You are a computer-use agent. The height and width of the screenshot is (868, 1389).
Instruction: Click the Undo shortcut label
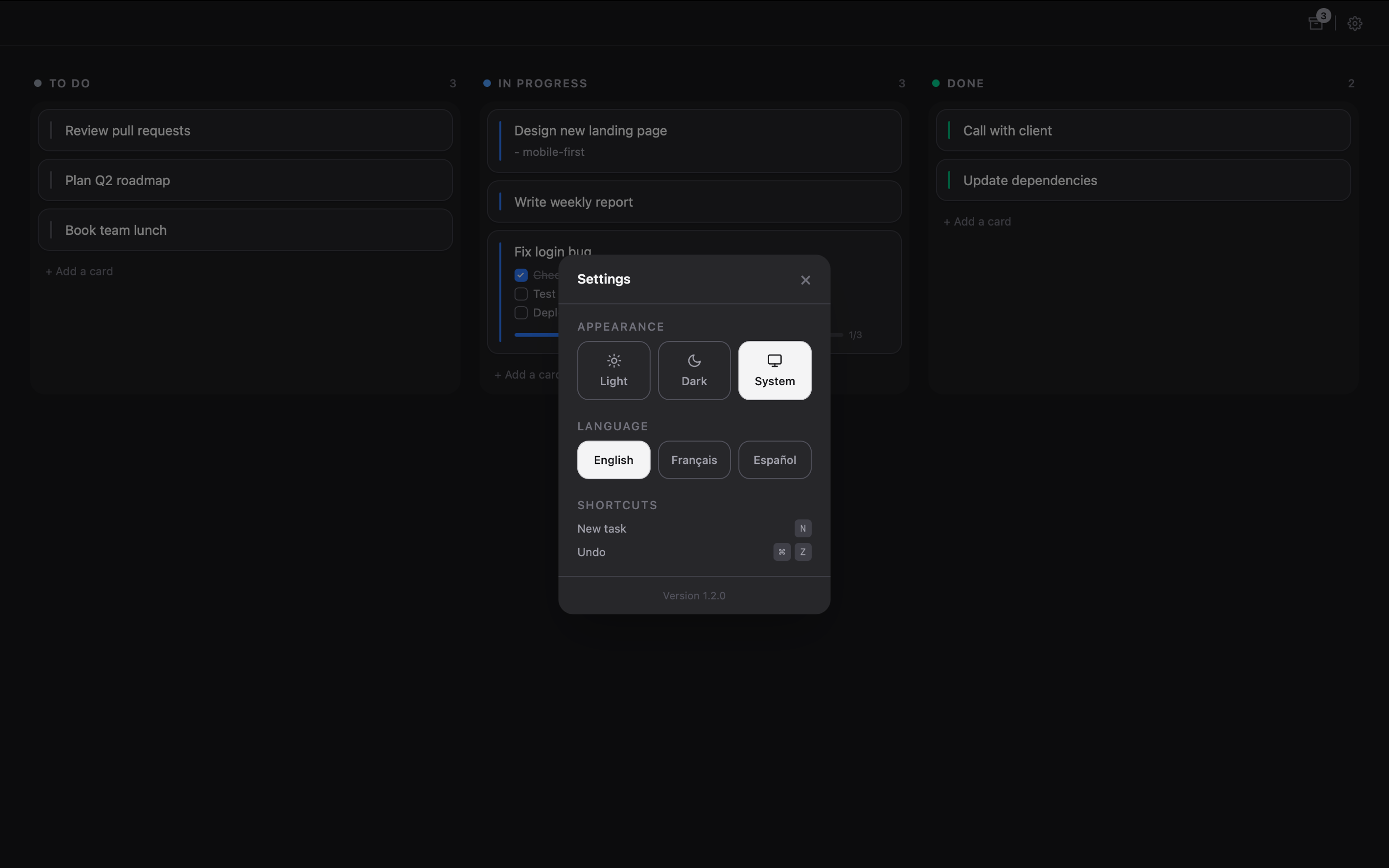click(x=591, y=552)
